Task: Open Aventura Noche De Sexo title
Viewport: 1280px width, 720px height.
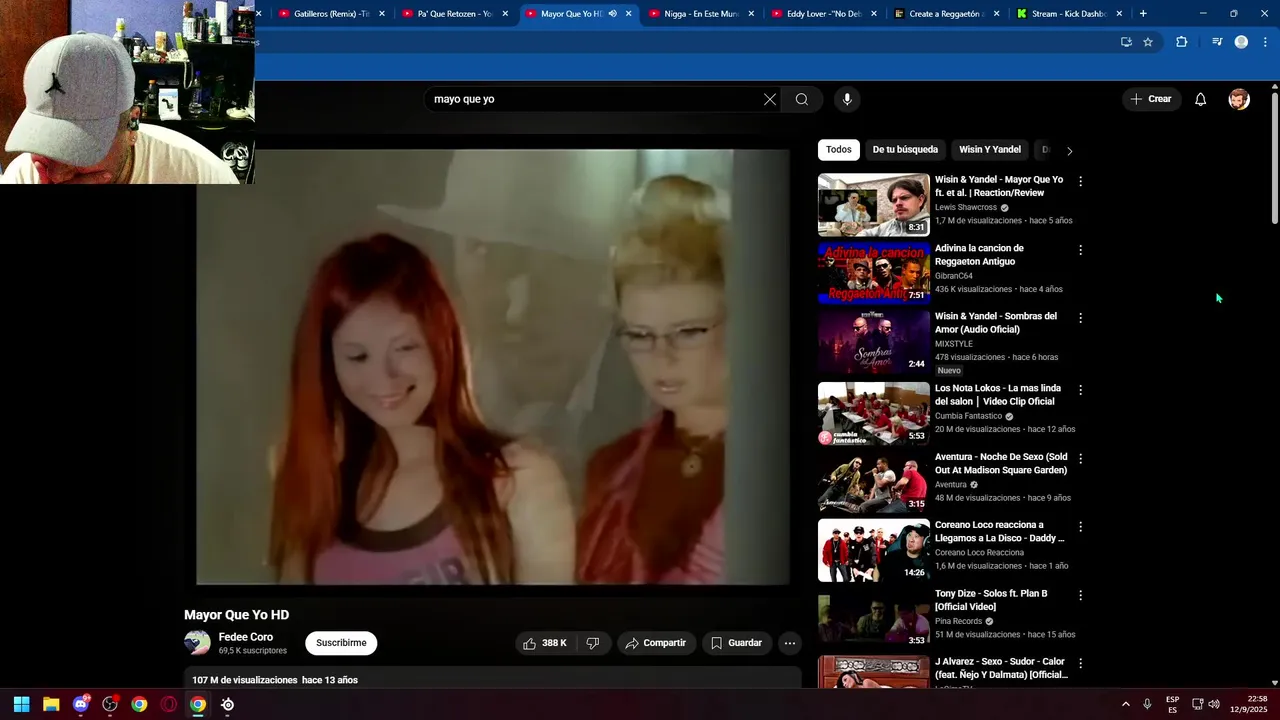Action: coord(1001,463)
